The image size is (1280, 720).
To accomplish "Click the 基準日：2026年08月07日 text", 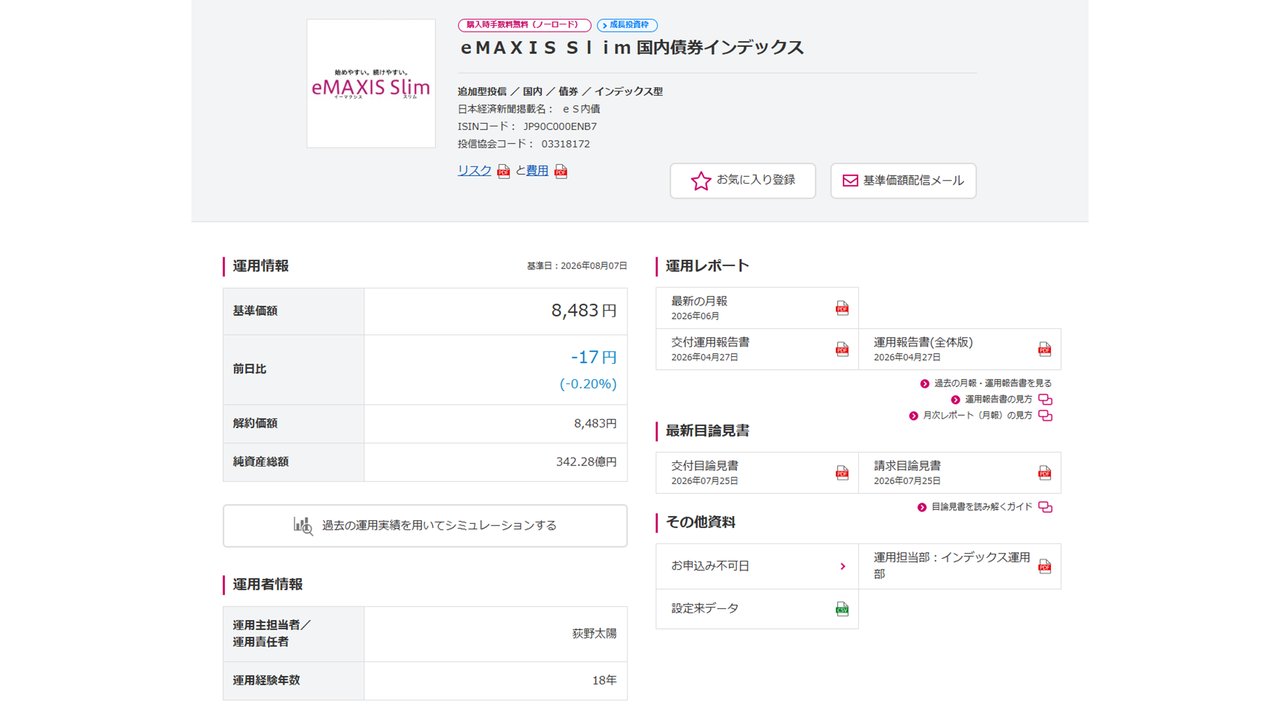I will (x=577, y=266).
